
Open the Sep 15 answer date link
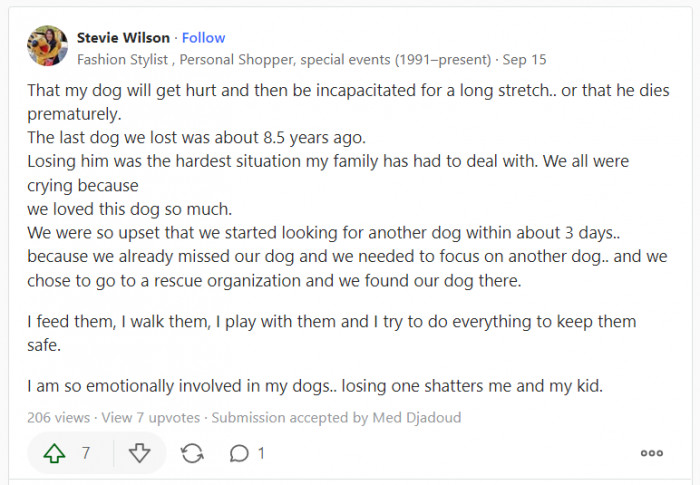click(525, 59)
